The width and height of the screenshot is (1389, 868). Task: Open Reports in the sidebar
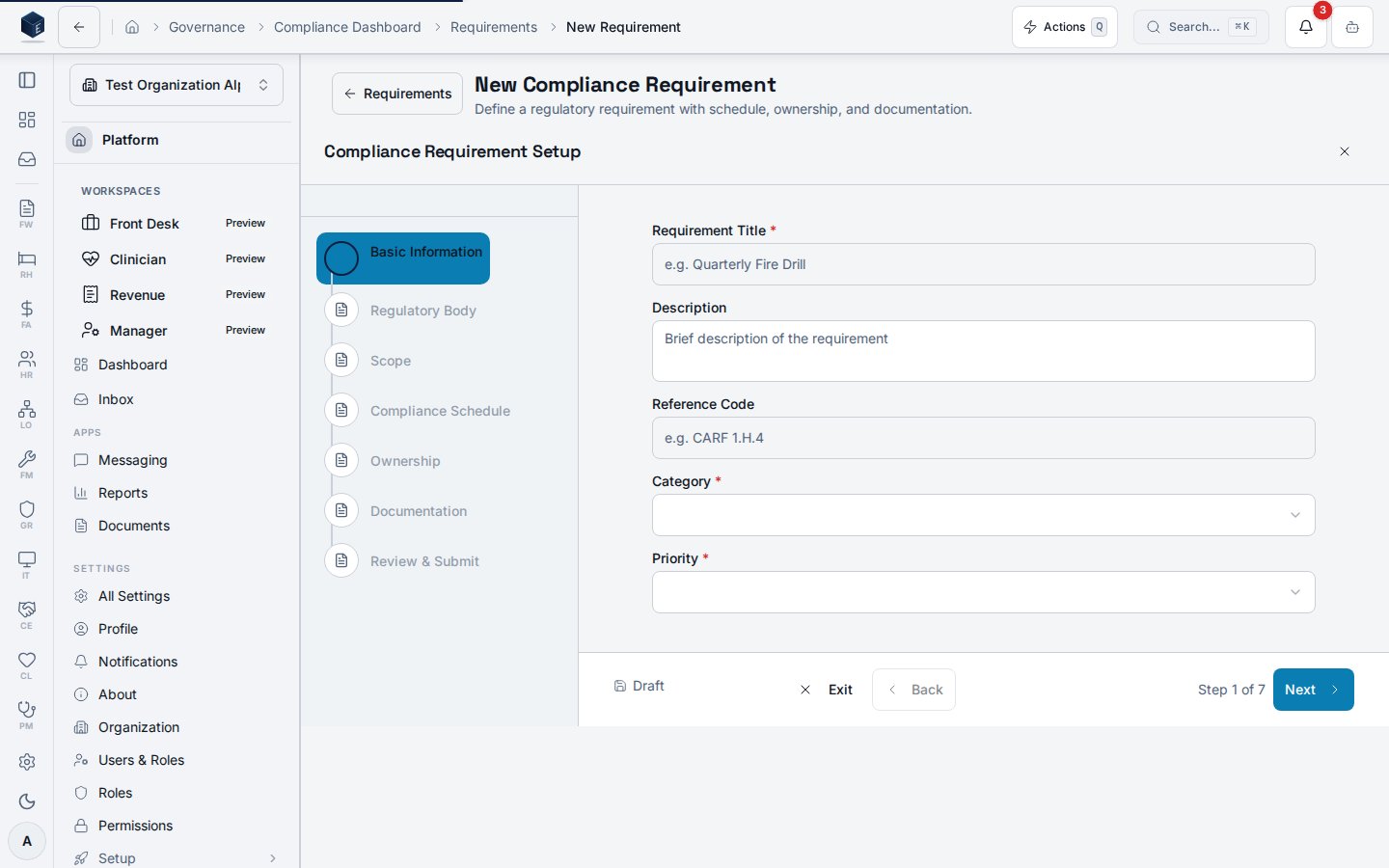pyautogui.click(x=177, y=493)
